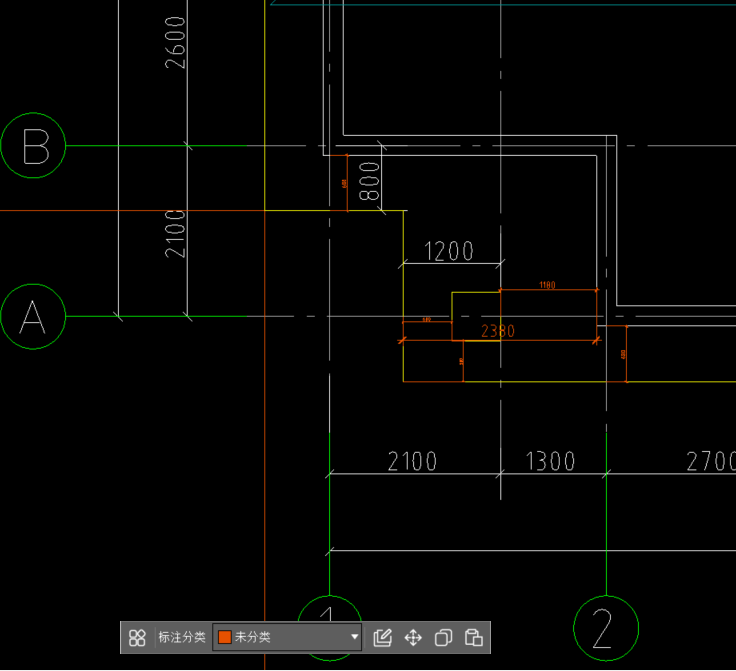Click the copy icon in annotation toolbar
This screenshot has width=736, height=671.
[x=443, y=638]
